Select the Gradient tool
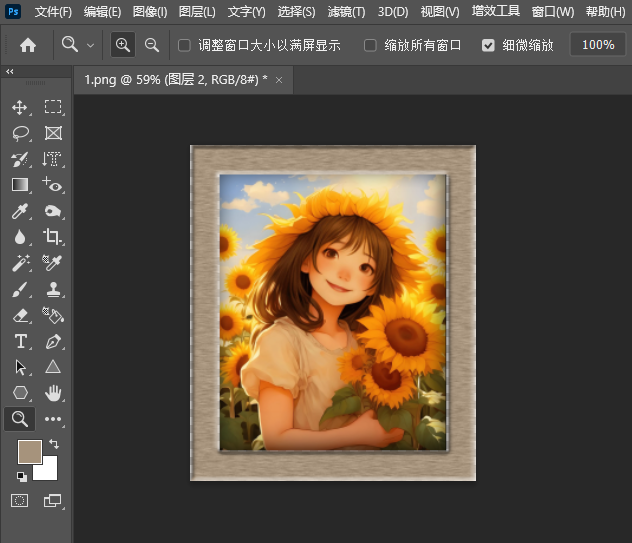Screen dimensions: 632x543 coord(20,185)
